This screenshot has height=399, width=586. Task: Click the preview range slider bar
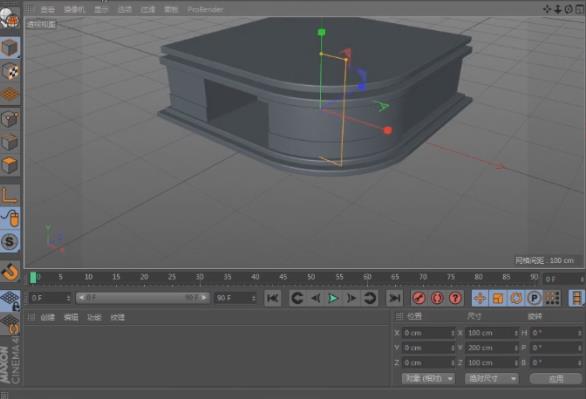pyautogui.click(x=142, y=298)
